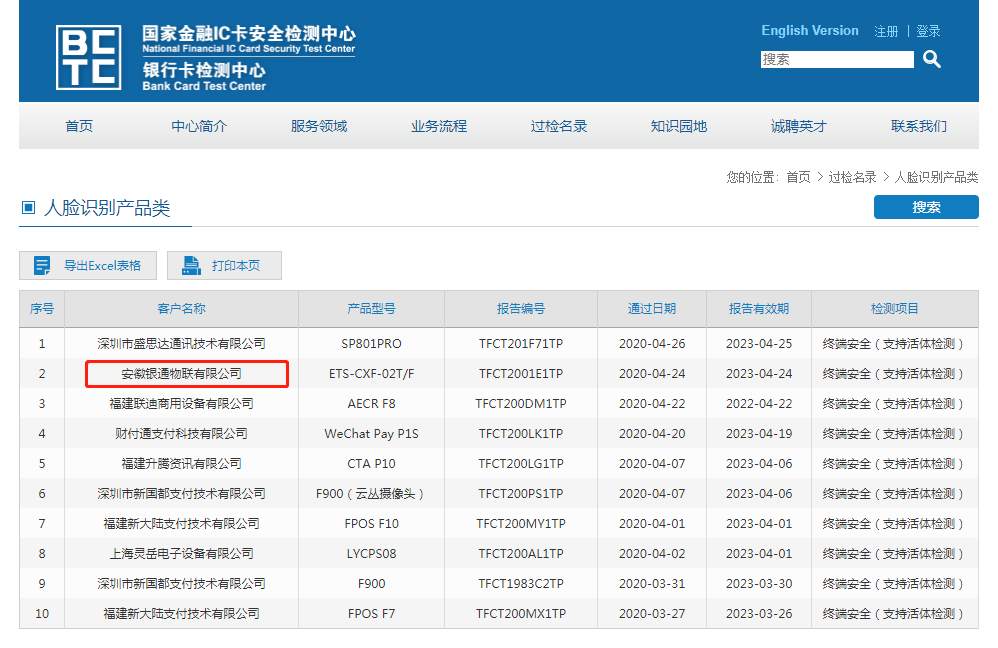This screenshot has width=998, height=648.
Task: Click report number TFCT200LG1TP
Action: click(x=521, y=463)
